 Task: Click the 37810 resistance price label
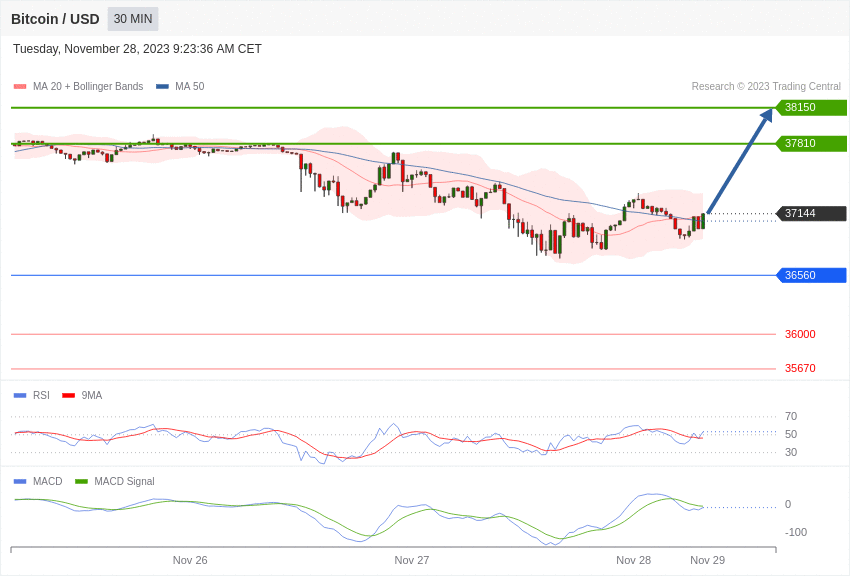point(812,144)
